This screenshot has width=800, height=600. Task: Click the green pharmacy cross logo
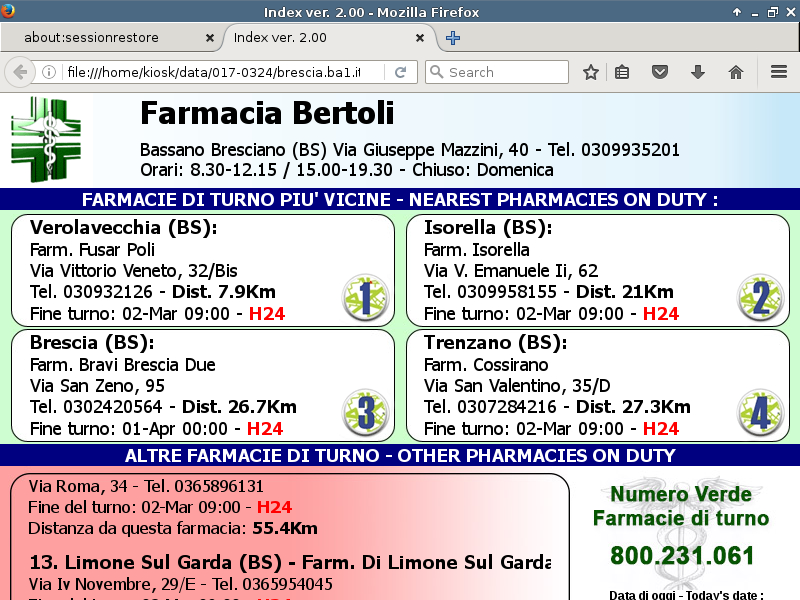pos(45,139)
